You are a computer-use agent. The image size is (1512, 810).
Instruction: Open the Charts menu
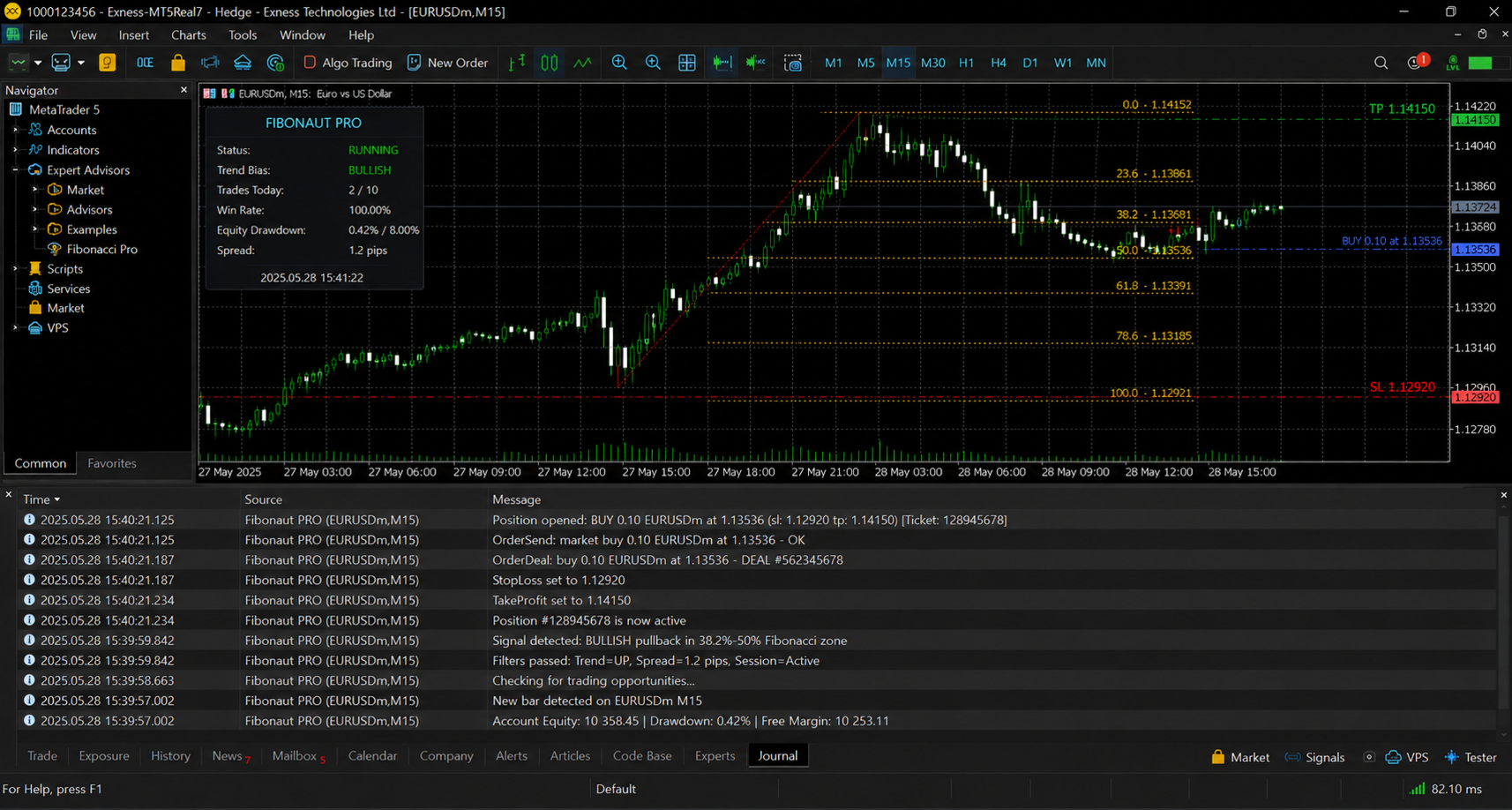[x=188, y=35]
